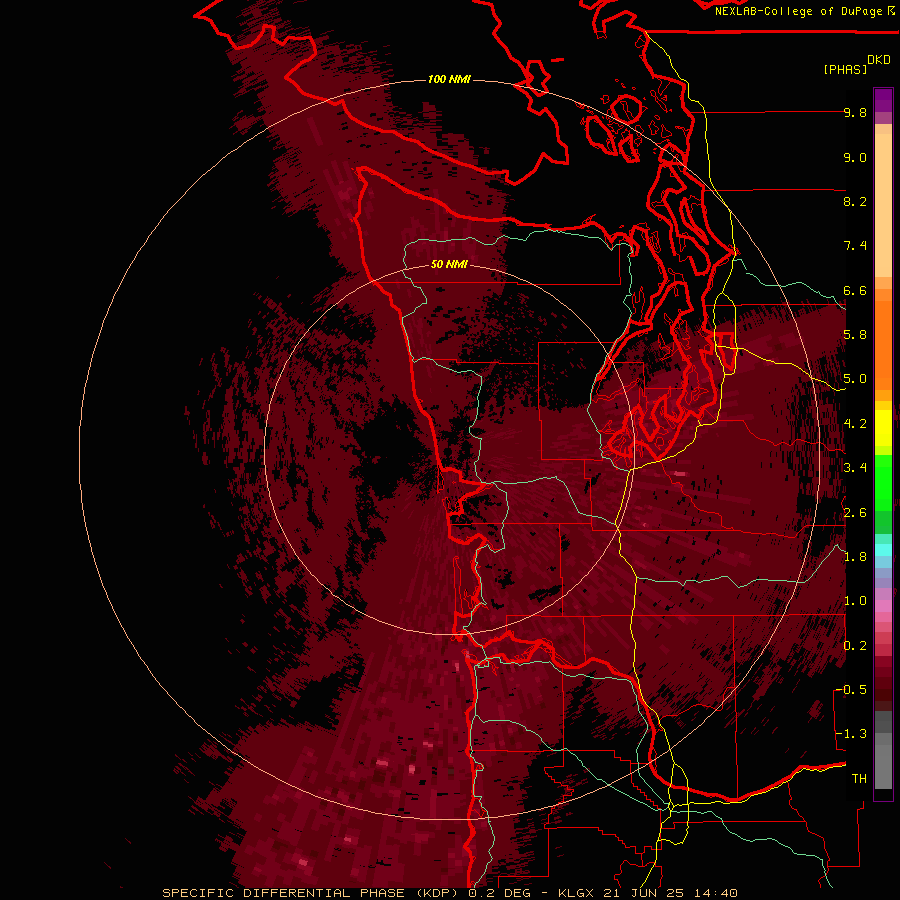Pick the dark orange color bar segment
The width and height of the screenshot is (900, 900).
[883, 346]
